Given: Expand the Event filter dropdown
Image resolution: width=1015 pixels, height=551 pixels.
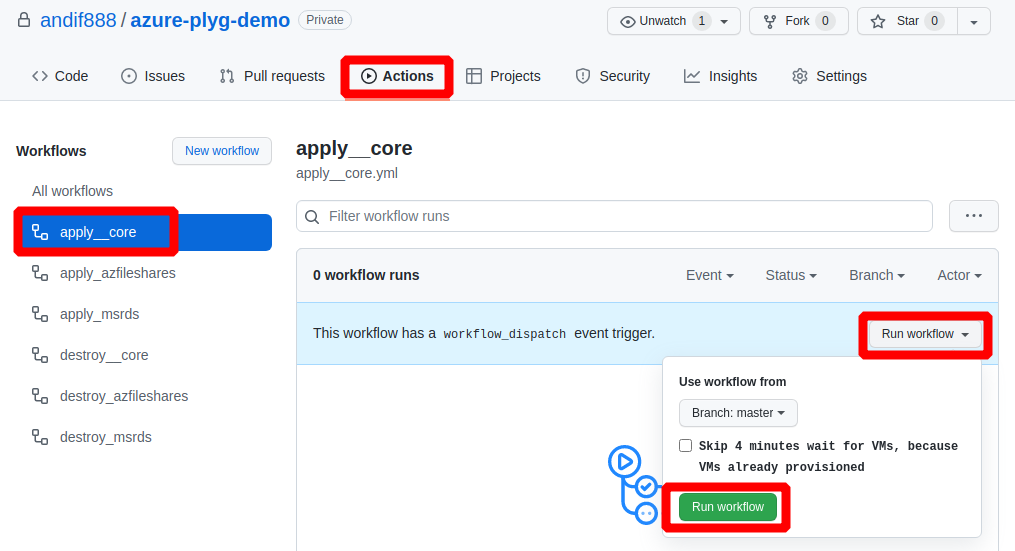Looking at the screenshot, I should click(709, 275).
